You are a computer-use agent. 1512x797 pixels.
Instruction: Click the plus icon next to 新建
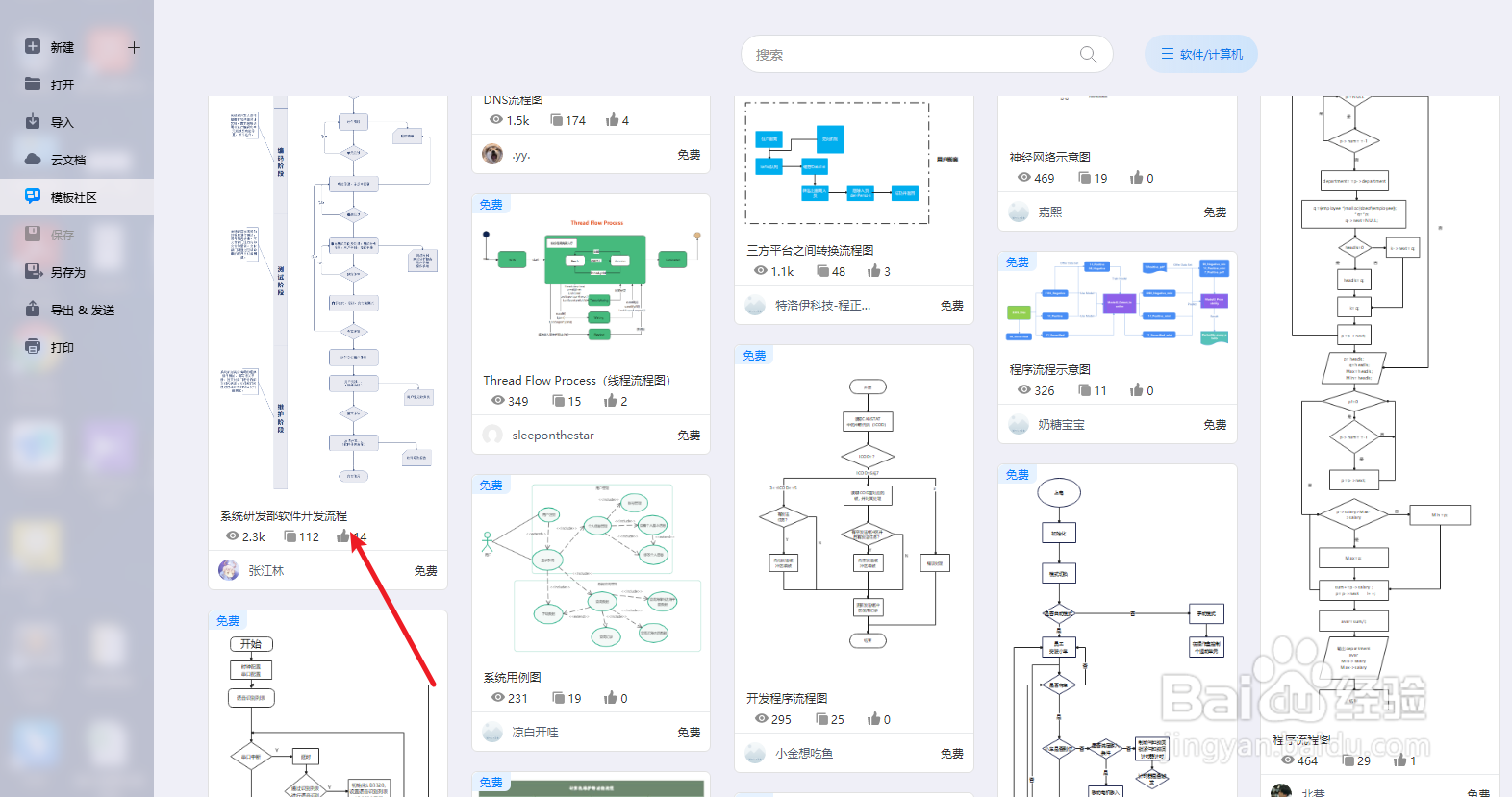pos(134,47)
